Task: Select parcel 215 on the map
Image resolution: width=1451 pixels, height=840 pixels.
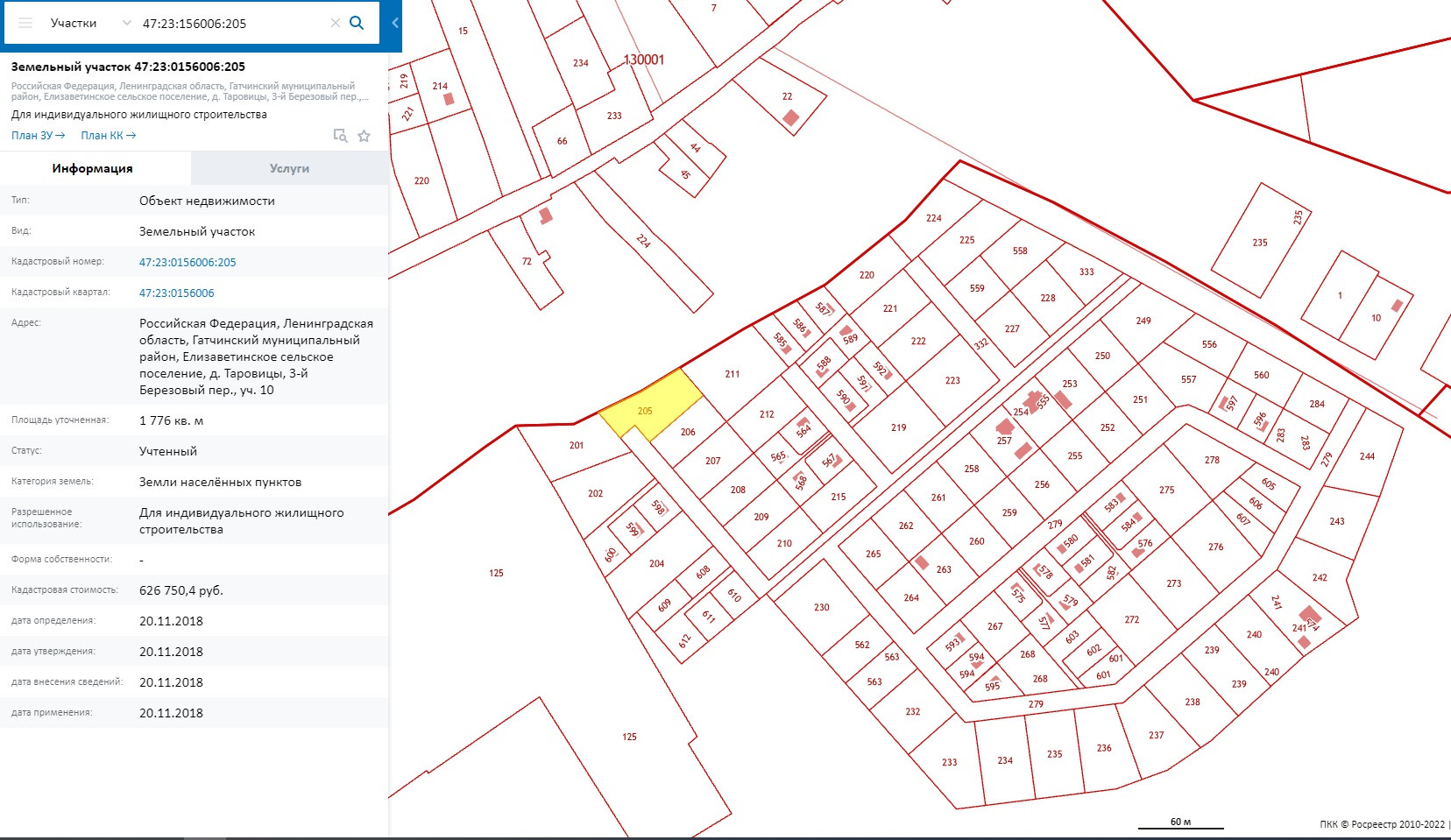Action: pyautogui.click(x=839, y=497)
